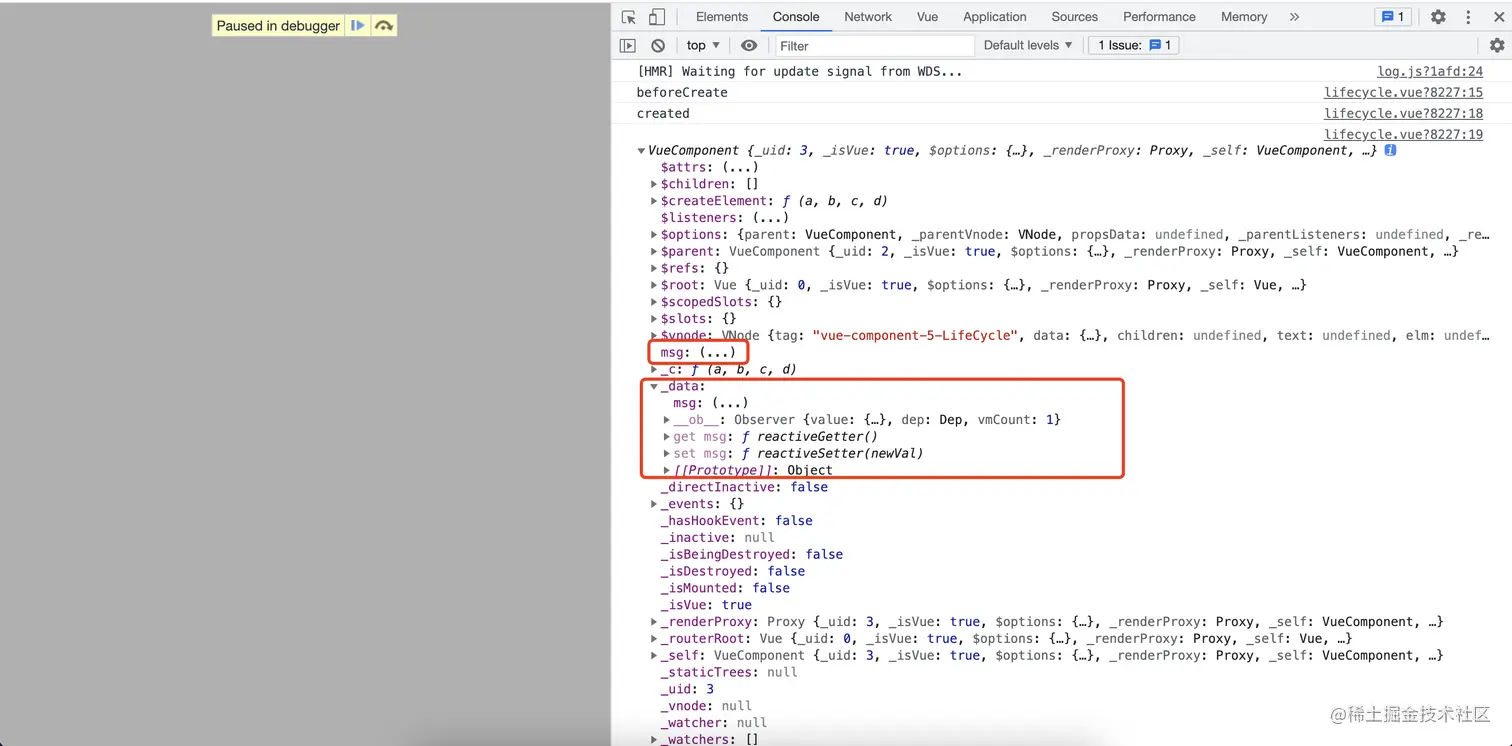This screenshot has height=746, width=1512.
Task: Select the _staticTrees: null property
Action: coord(729,672)
